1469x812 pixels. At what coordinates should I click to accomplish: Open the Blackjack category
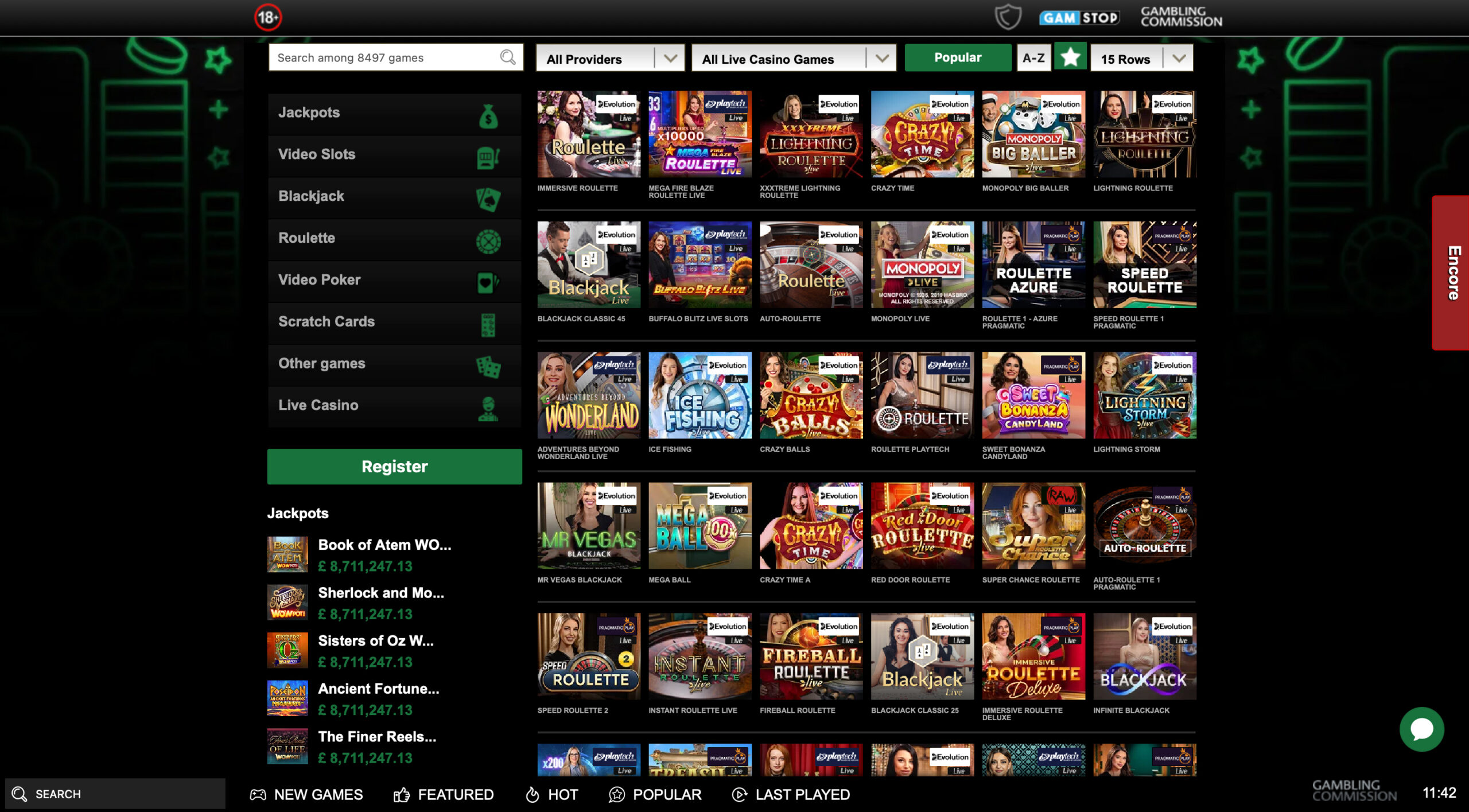tap(394, 197)
